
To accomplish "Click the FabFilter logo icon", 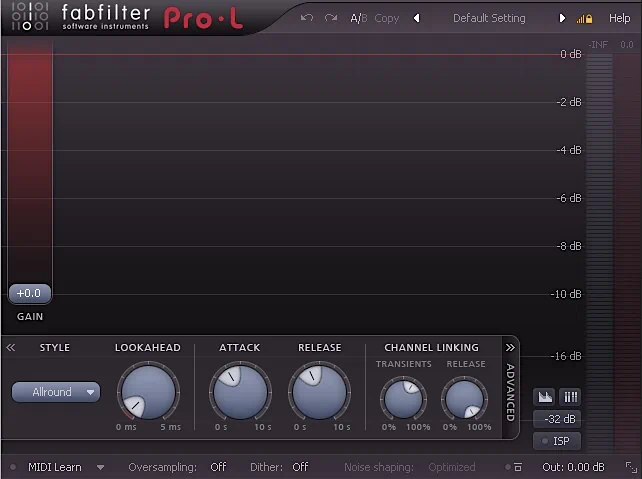I will pos(30,16).
